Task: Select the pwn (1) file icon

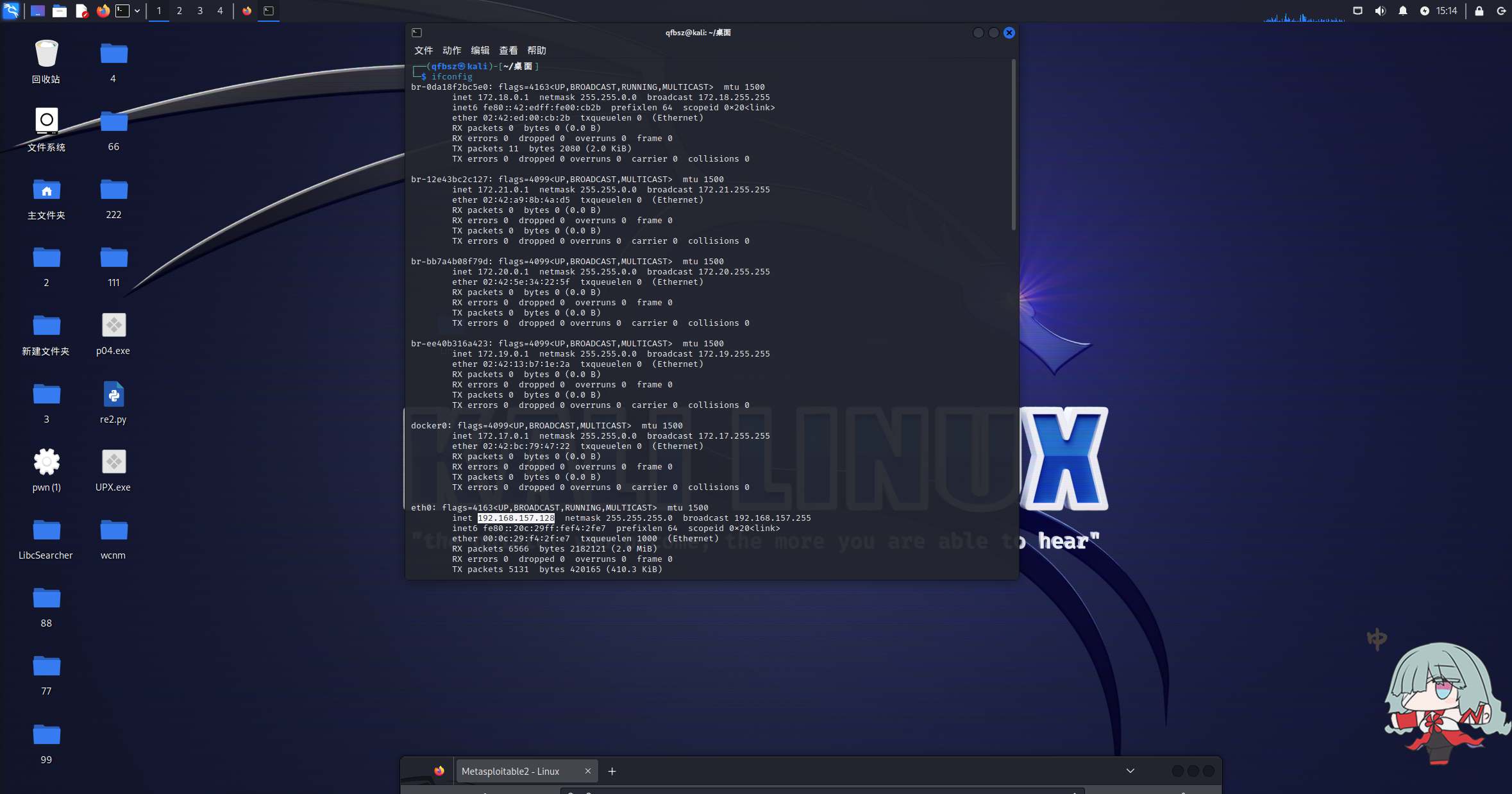Action: point(46,471)
